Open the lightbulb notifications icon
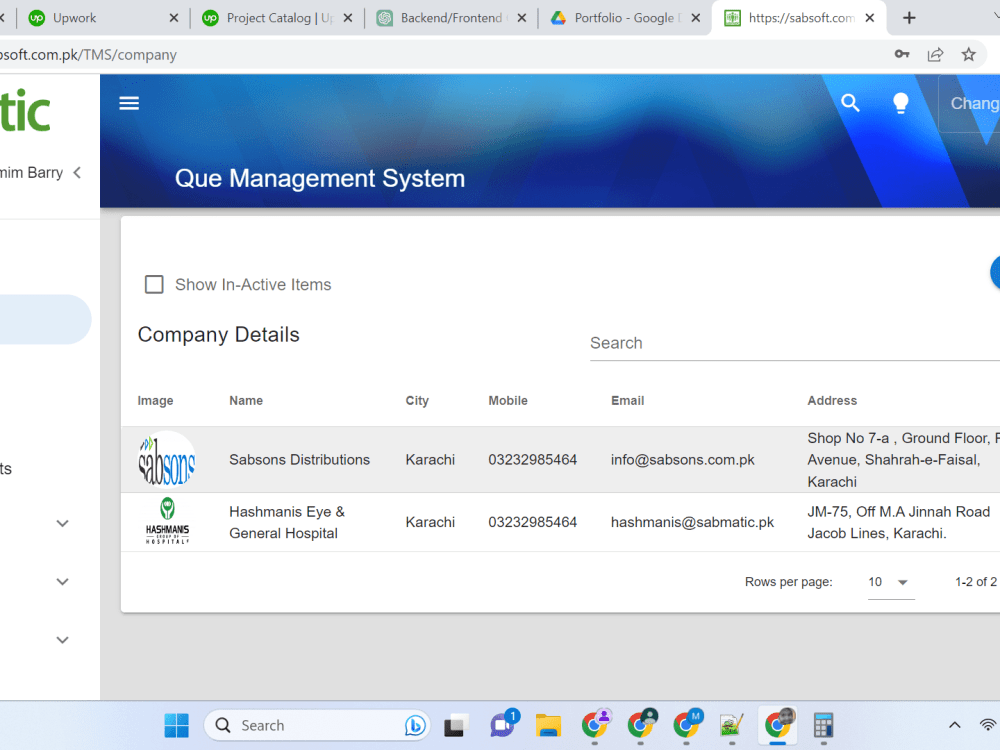1000x750 pixels. pyautogui.click(x=900, y=103)
